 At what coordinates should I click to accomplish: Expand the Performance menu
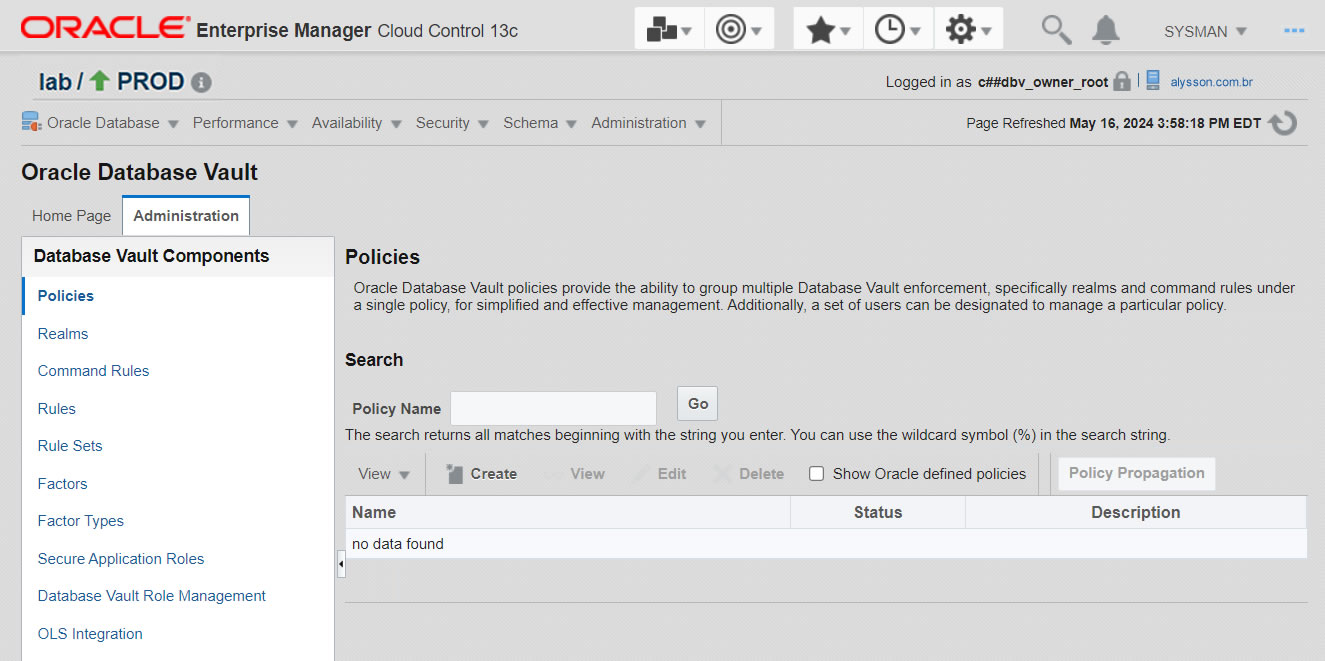(245, 123)
